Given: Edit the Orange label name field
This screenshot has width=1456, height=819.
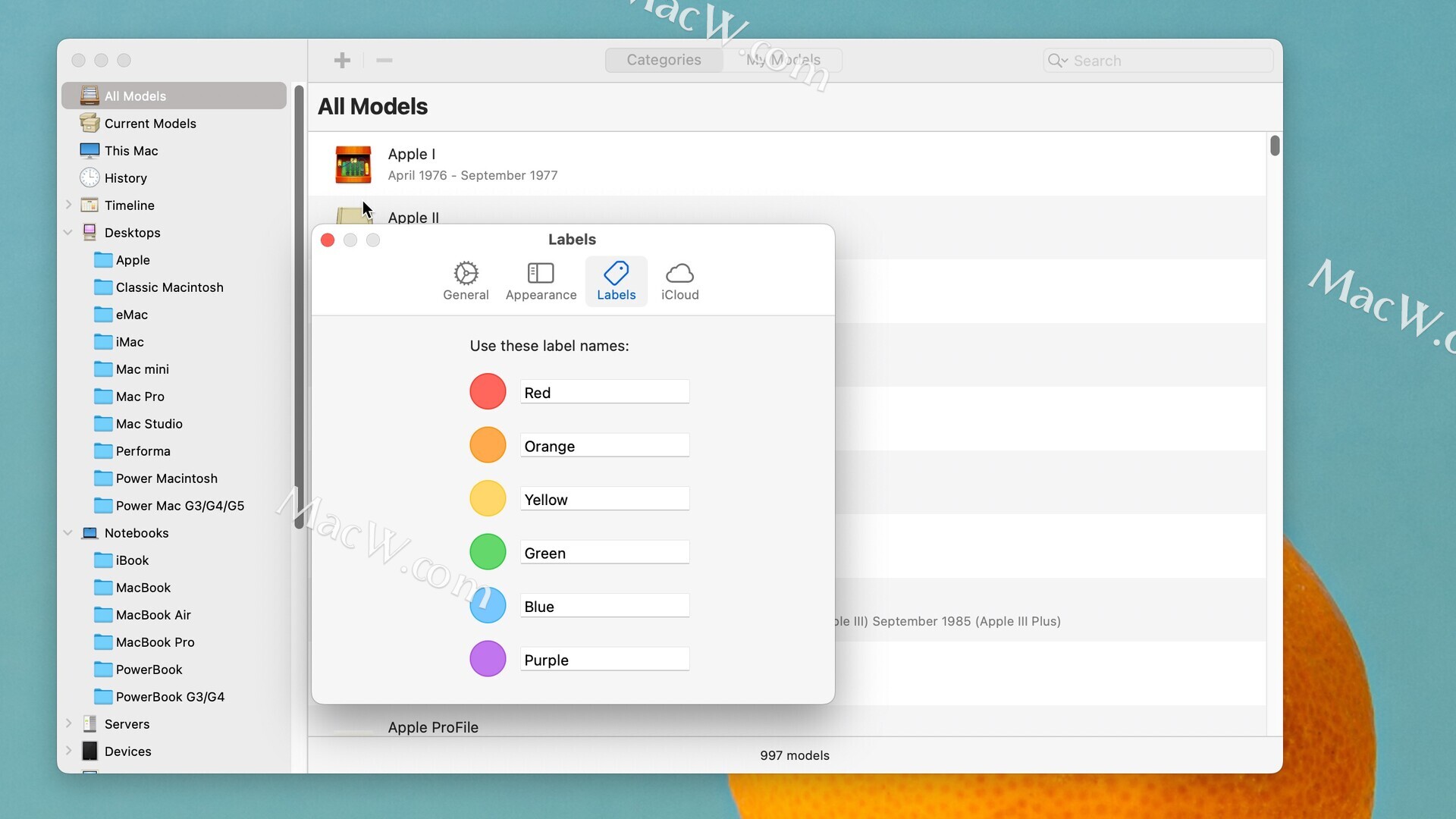Looking at the screenshot, I should pos(604,446).
